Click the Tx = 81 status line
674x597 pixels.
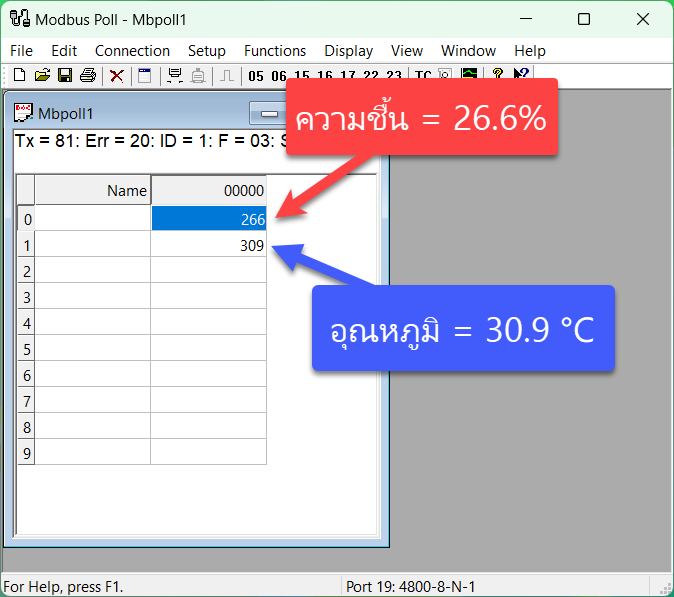150,141
